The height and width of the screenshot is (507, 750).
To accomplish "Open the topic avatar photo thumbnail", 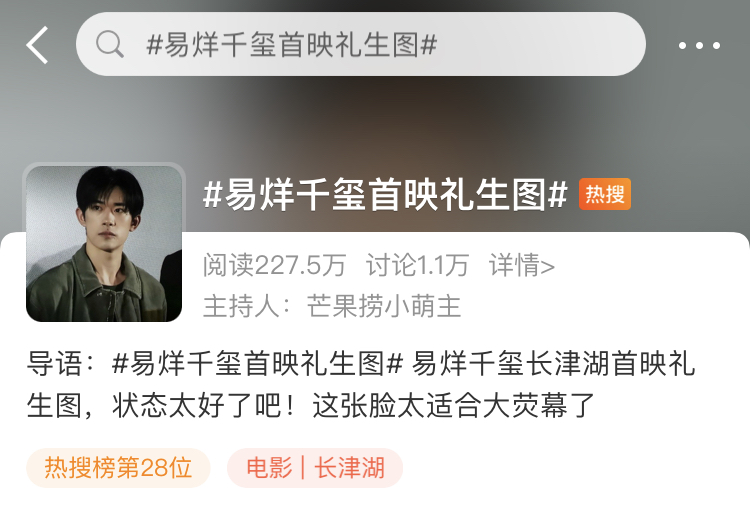I will pyautogui.click(x=104, y=243).
